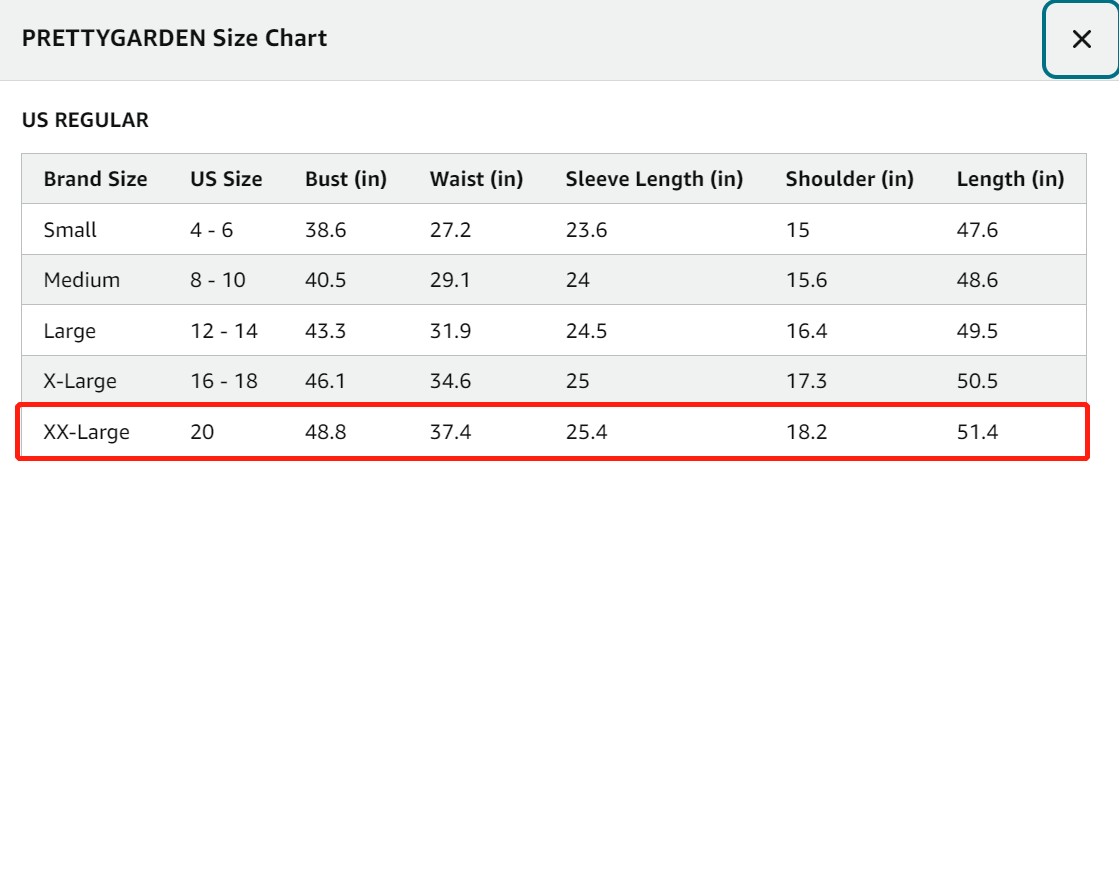1119x880 pixels.
Task: Click the 'PRETTYGARDEN Size Chart' title
Action: pyautogui.click(x=174, y=38)
